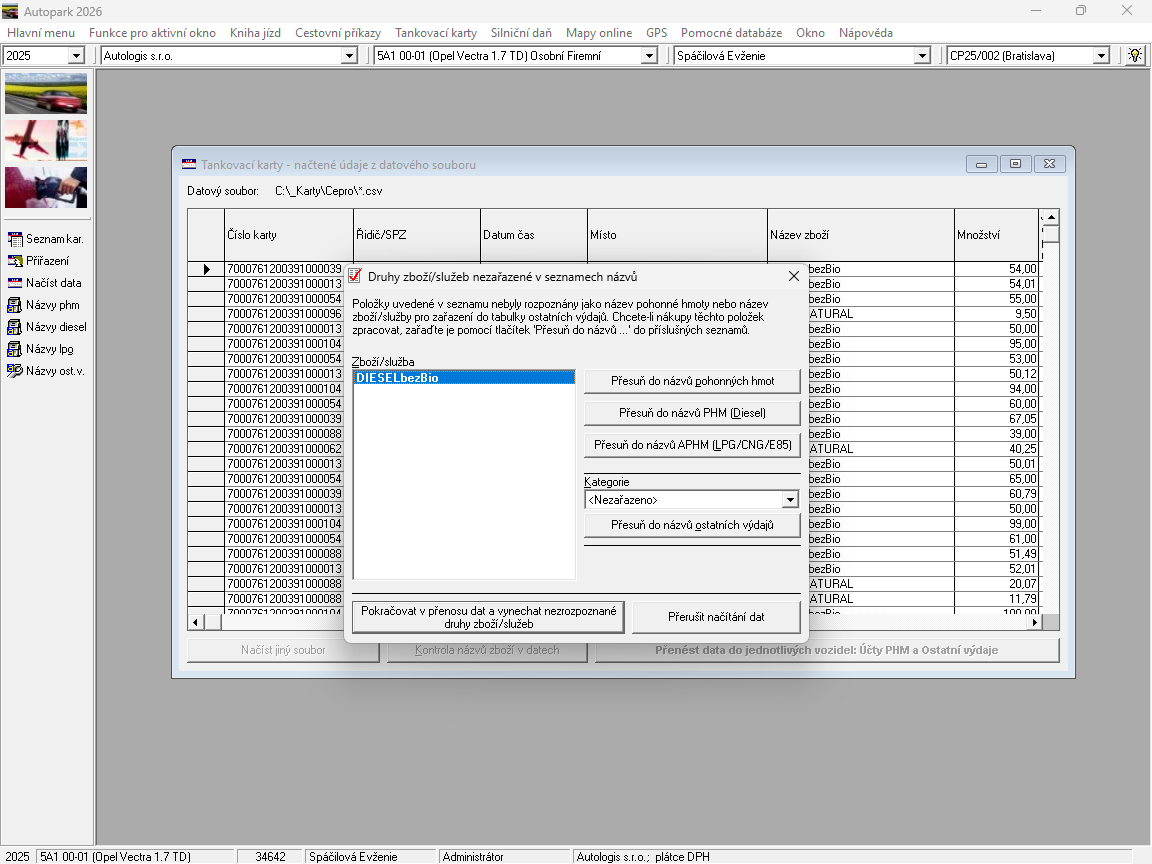Open Seznam kar. in left sidebar
Screen dimensions: 1152x864
point(45,239)
